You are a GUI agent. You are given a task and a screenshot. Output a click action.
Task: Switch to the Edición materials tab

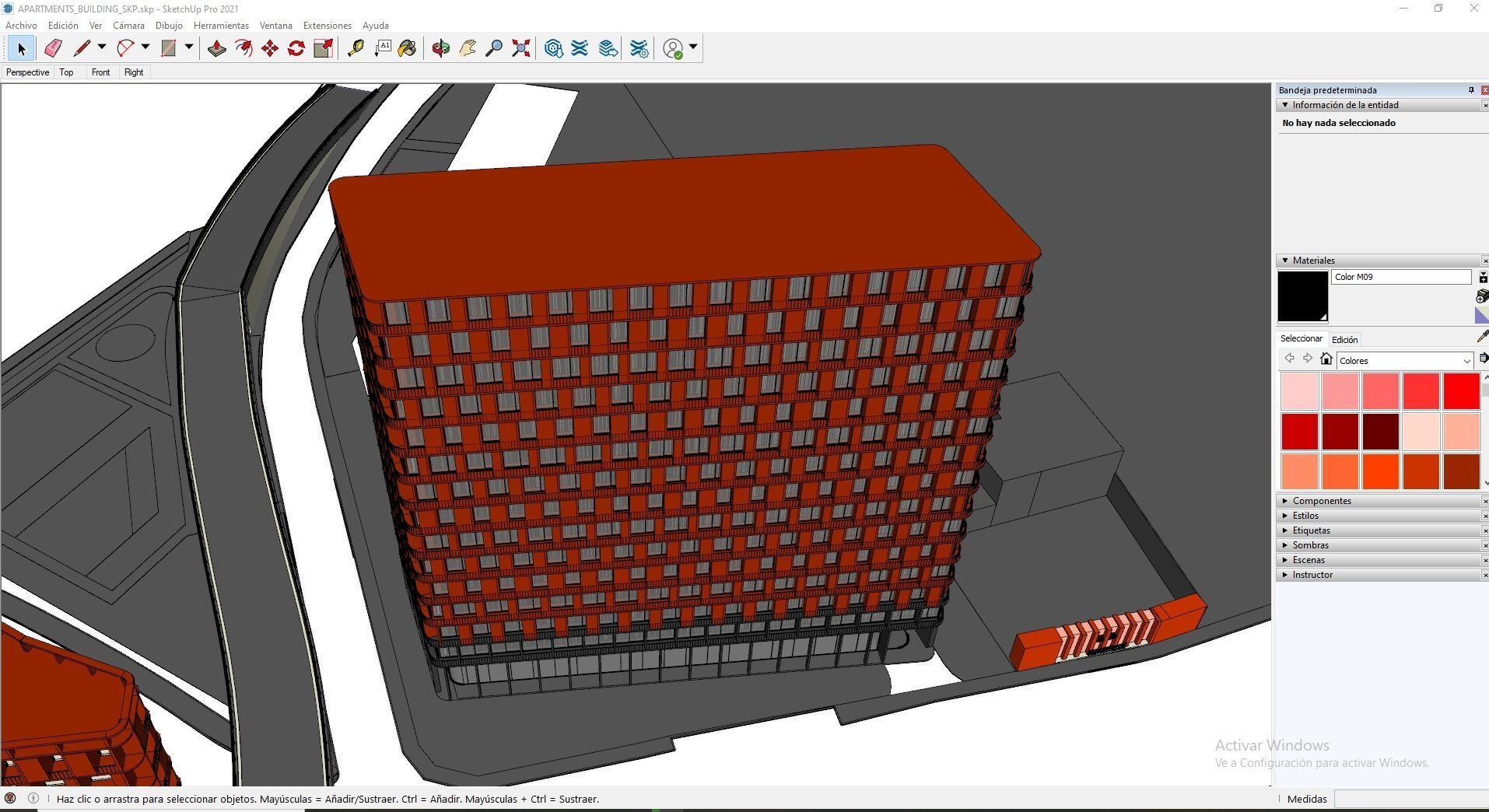click(1344, 340)
